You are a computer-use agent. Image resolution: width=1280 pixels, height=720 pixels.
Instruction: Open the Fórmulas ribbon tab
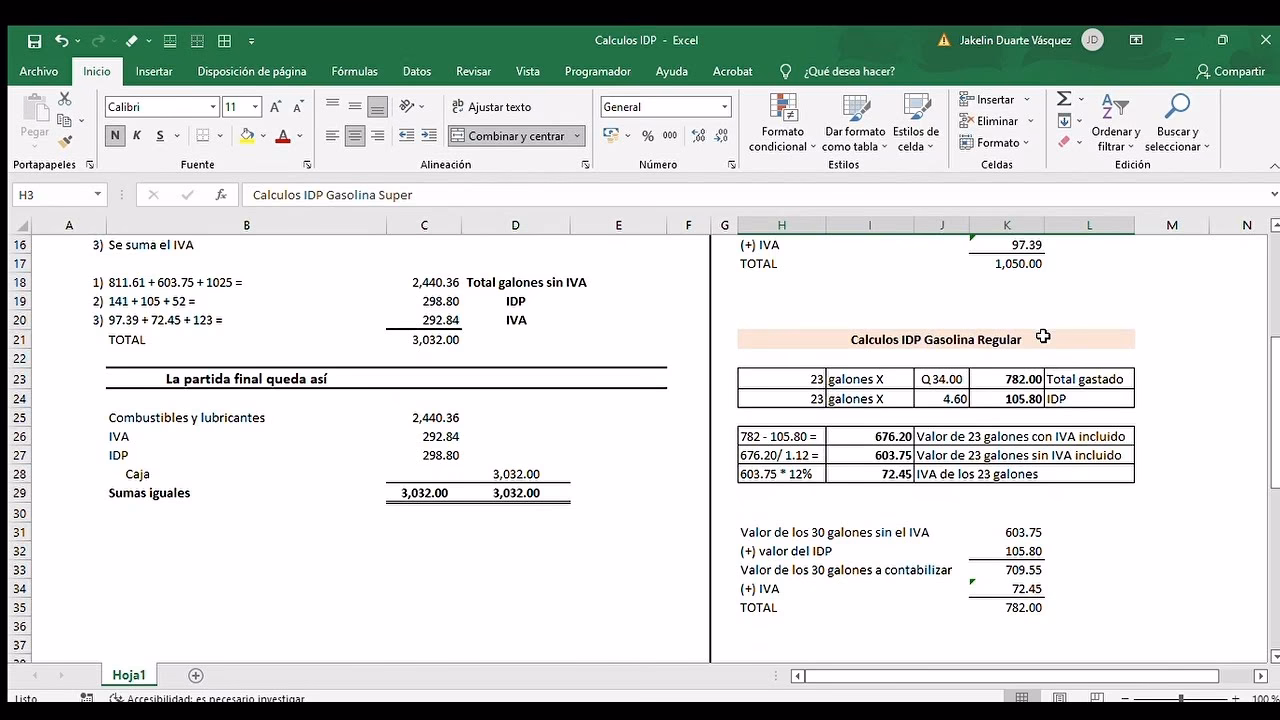(x=354, y=72)
